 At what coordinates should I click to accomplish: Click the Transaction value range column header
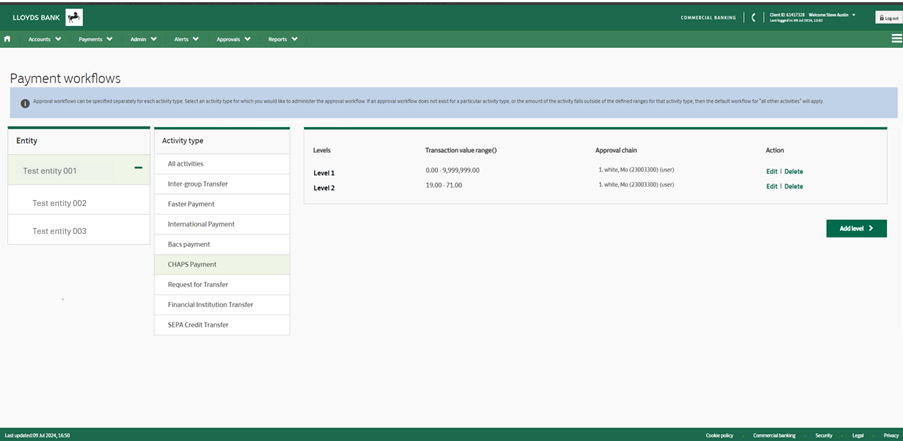pyautogui.click(x=461, y=150)
